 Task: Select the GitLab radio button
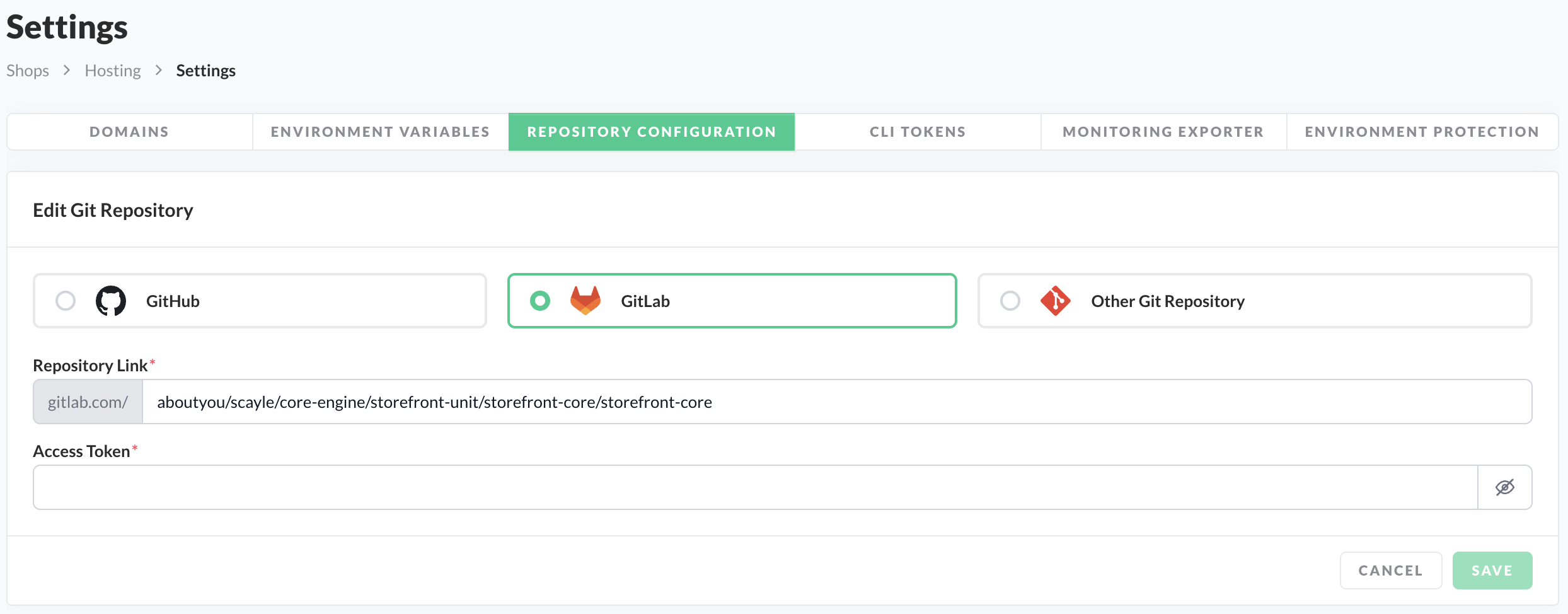[540, 301]
